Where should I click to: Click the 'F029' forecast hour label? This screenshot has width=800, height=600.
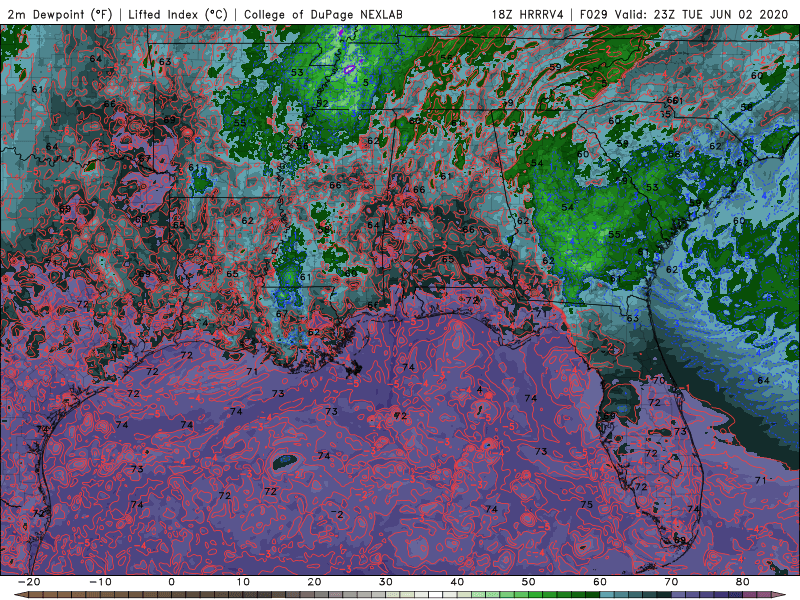(x=593, y=15)
